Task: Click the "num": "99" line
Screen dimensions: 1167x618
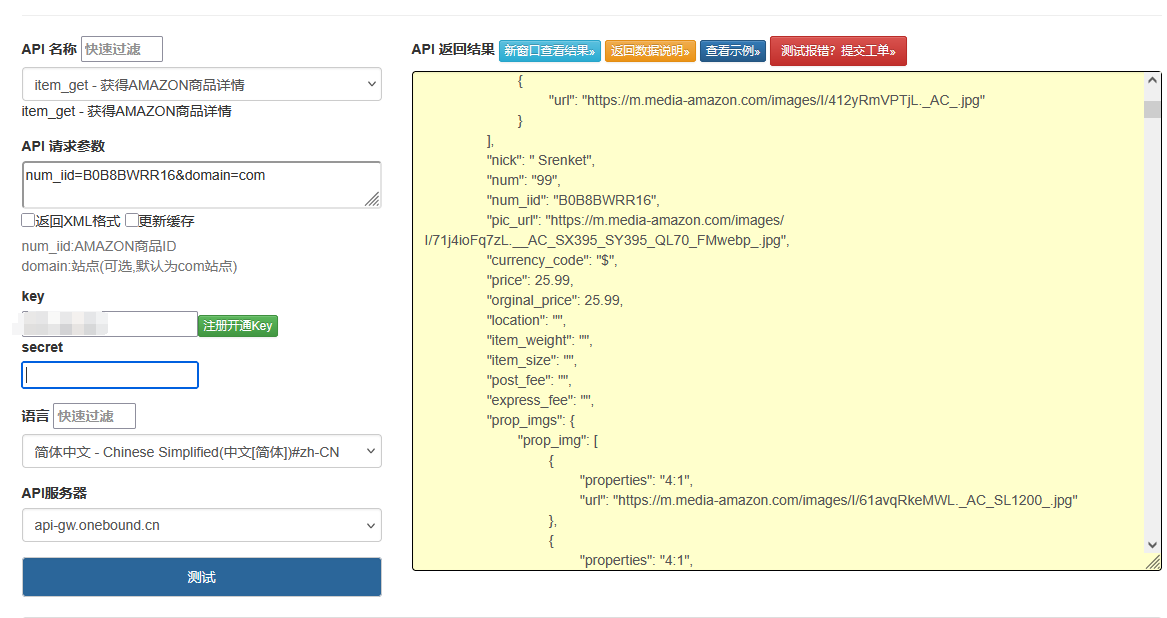Action: coord(523,180)
